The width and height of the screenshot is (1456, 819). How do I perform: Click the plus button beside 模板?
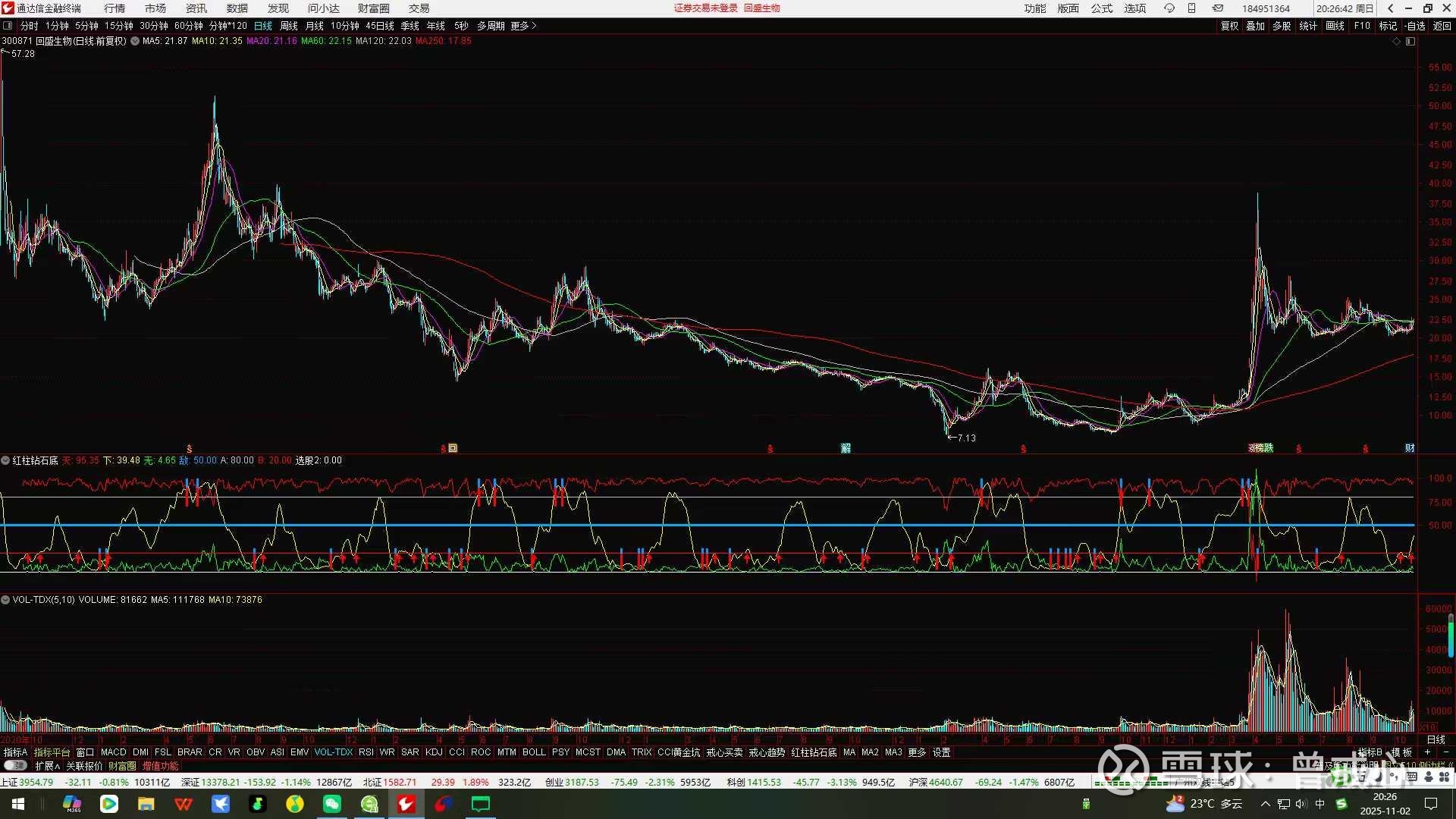point(1427,752)
